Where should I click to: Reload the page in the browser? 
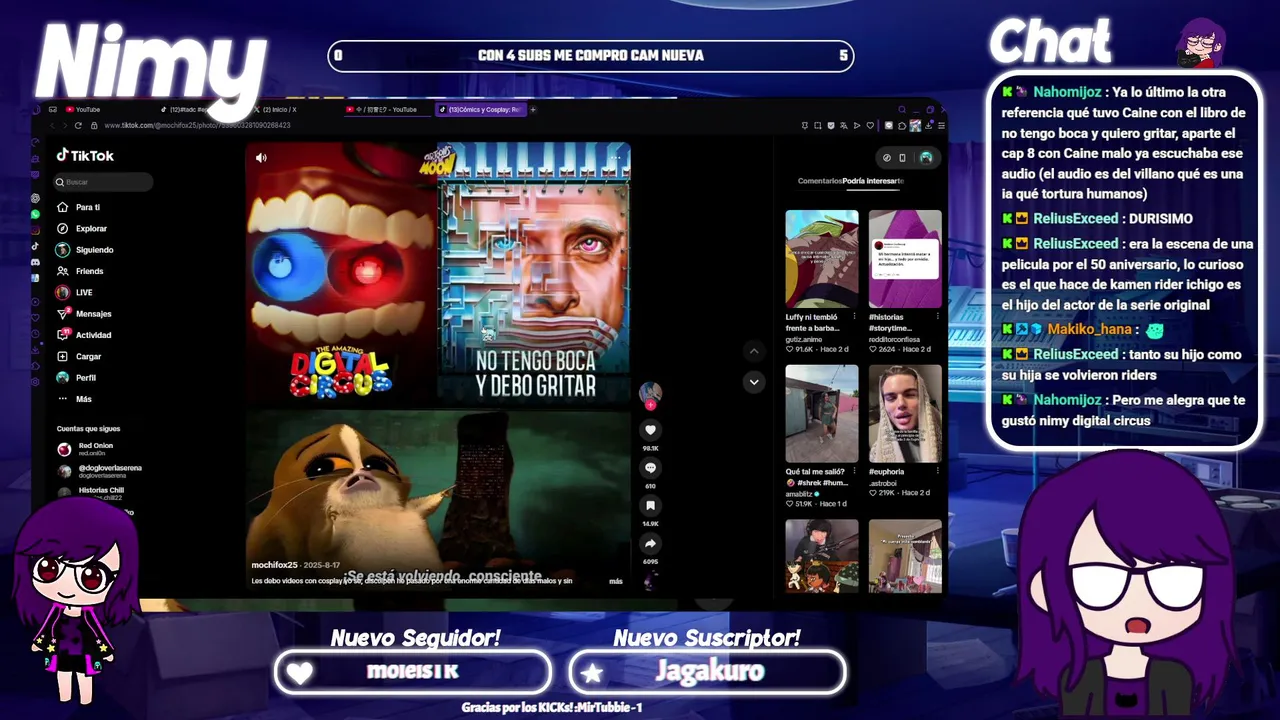(78, 126)
